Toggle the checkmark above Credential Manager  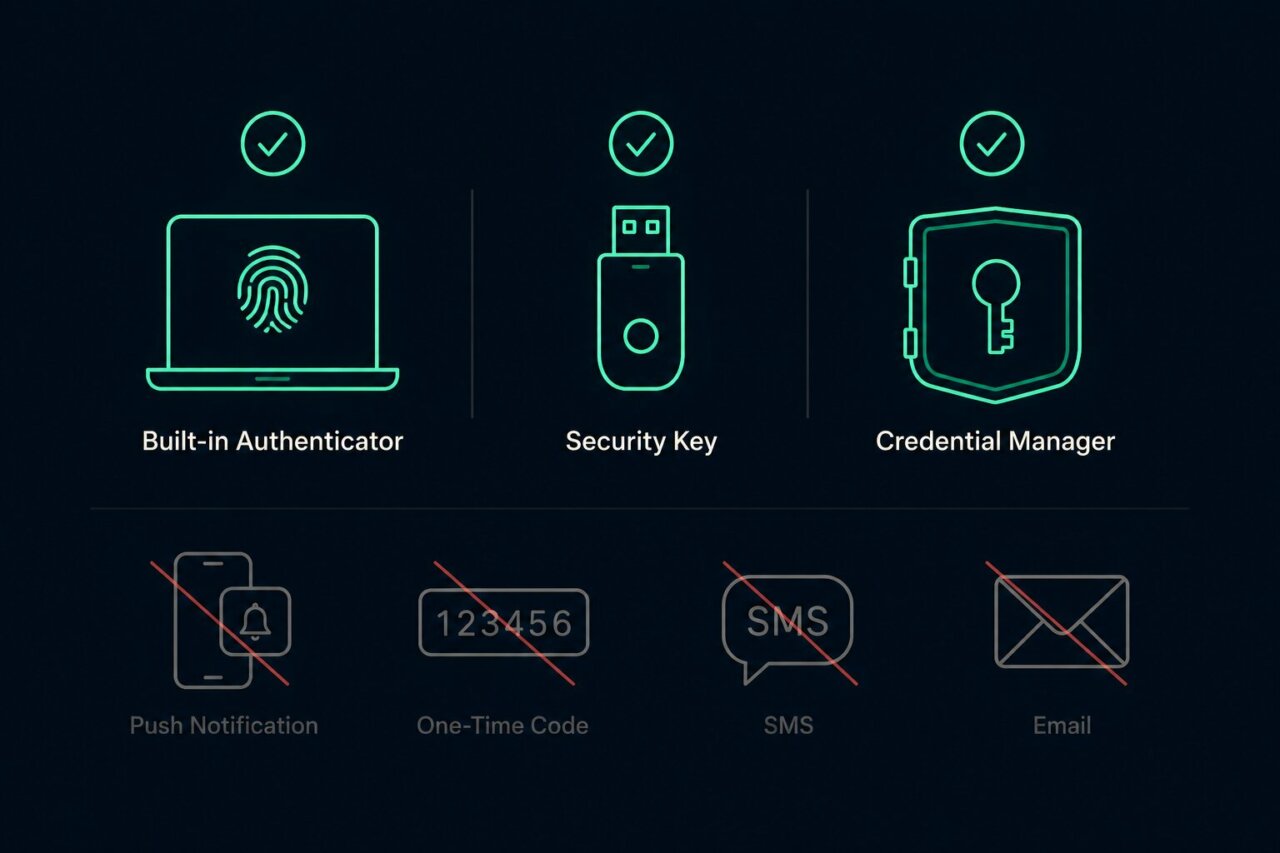click(x=992, y=145)
